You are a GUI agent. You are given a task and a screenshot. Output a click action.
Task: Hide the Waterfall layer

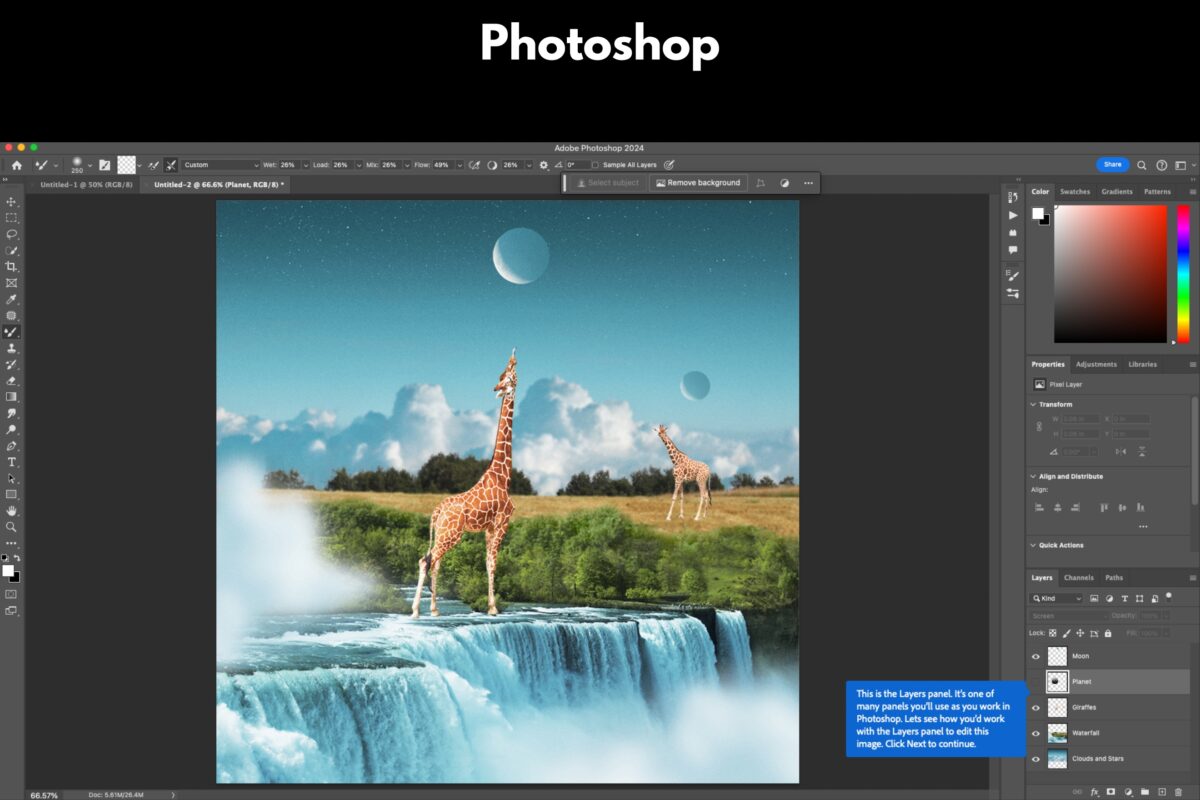[x=1035, y=732]
